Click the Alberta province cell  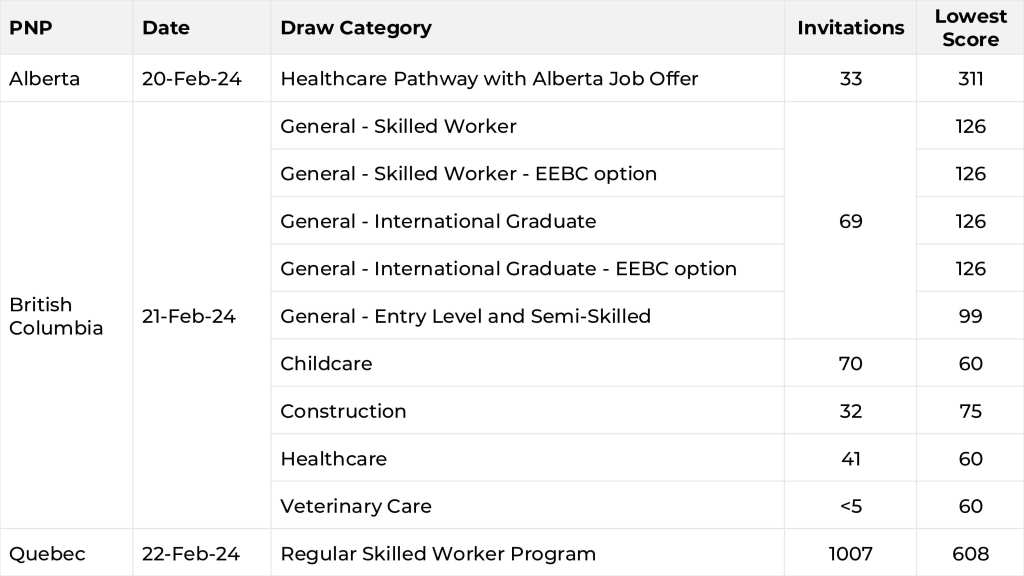point(44,78)
